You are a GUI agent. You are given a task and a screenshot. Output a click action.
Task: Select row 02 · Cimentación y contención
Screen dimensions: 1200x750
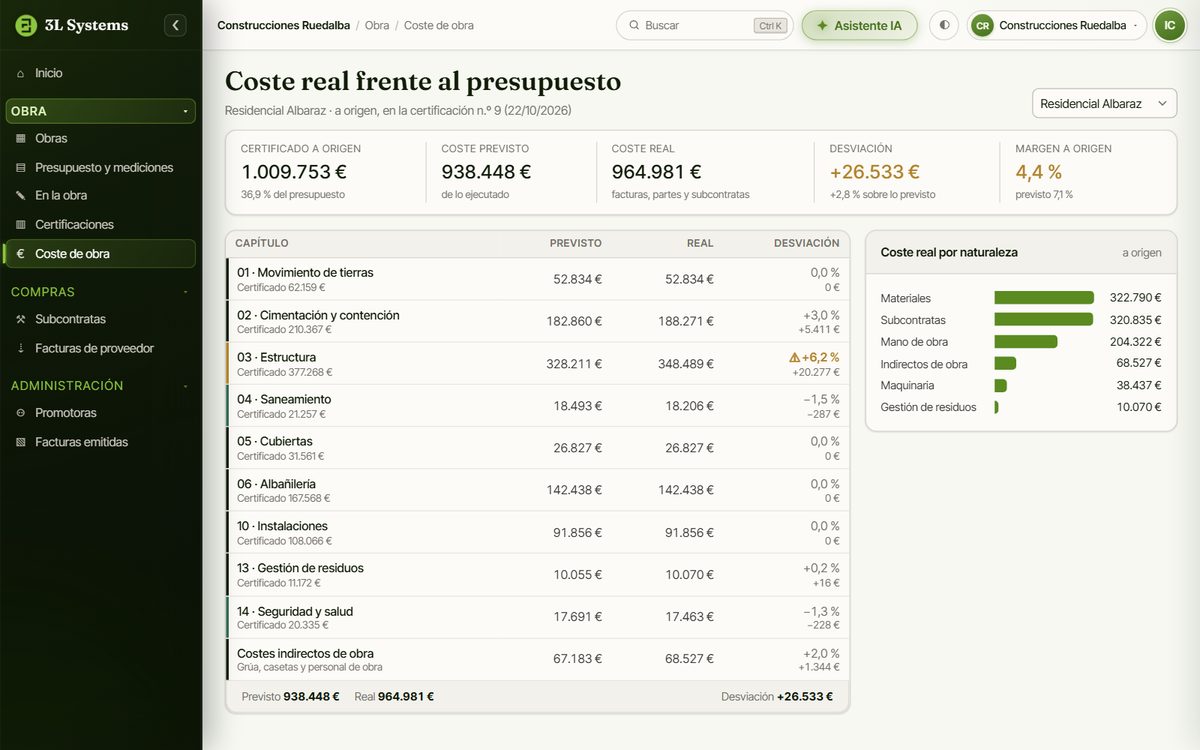click(x=538, y=321)
